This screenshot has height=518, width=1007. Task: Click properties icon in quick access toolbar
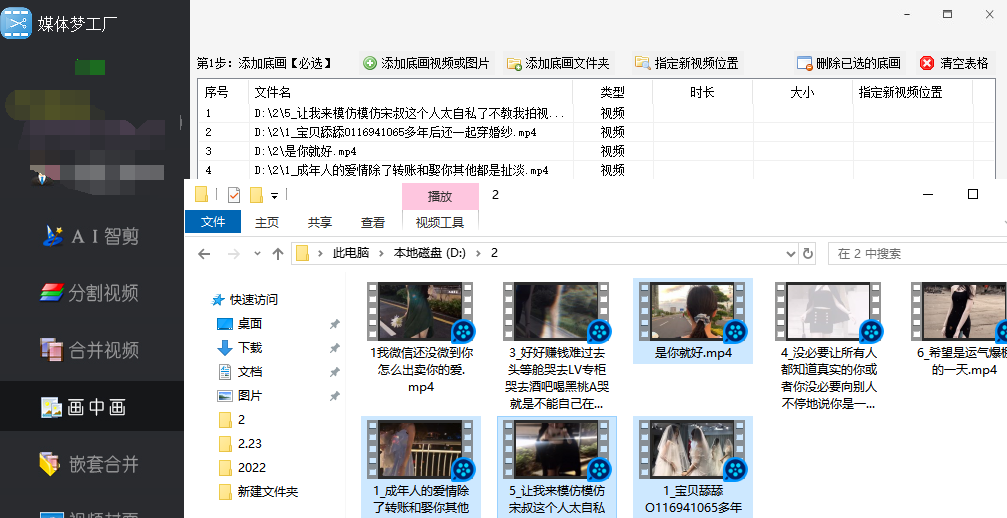click(234, 194)
